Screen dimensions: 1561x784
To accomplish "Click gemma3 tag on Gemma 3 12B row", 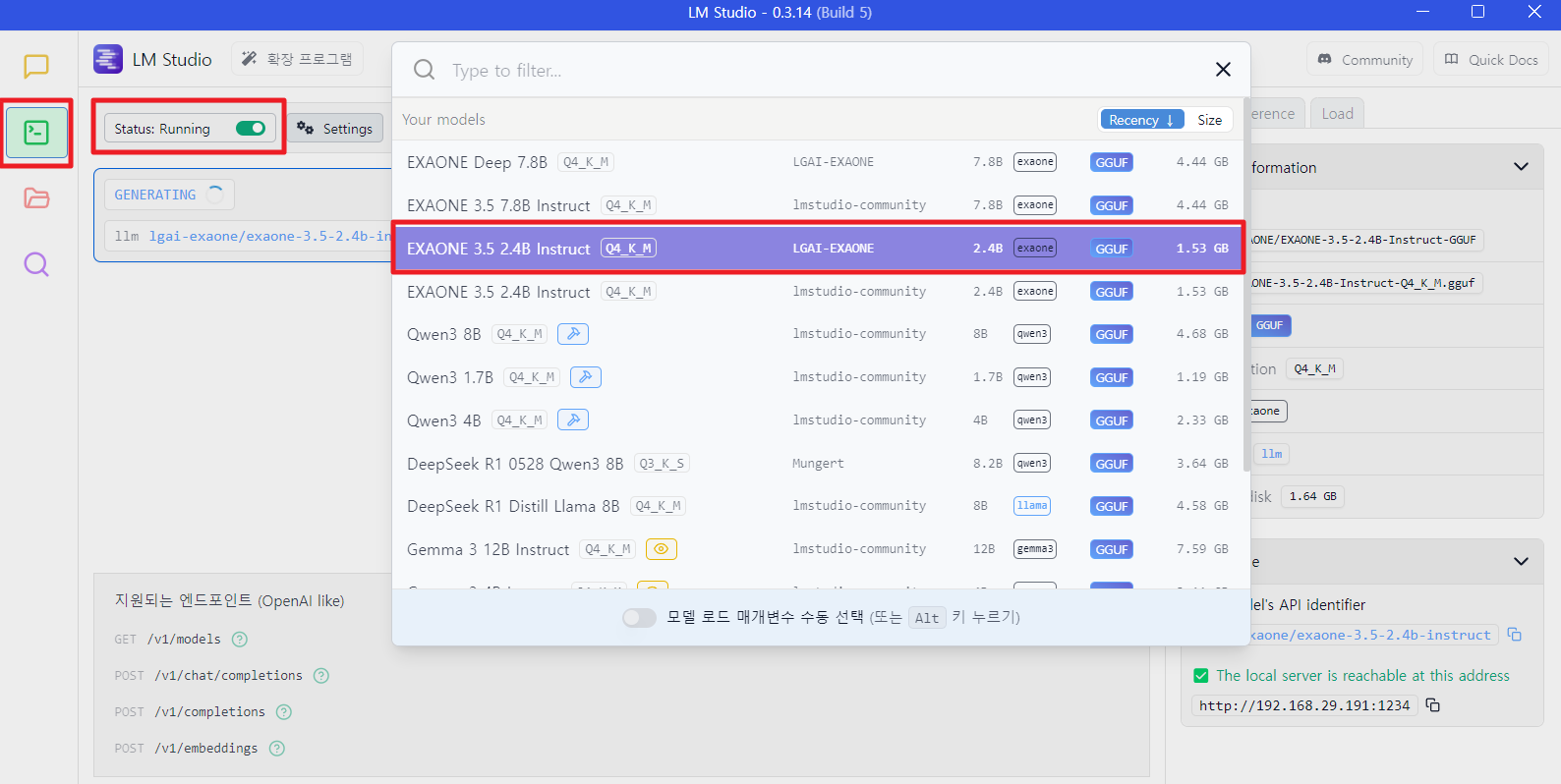I will 1035,549.
